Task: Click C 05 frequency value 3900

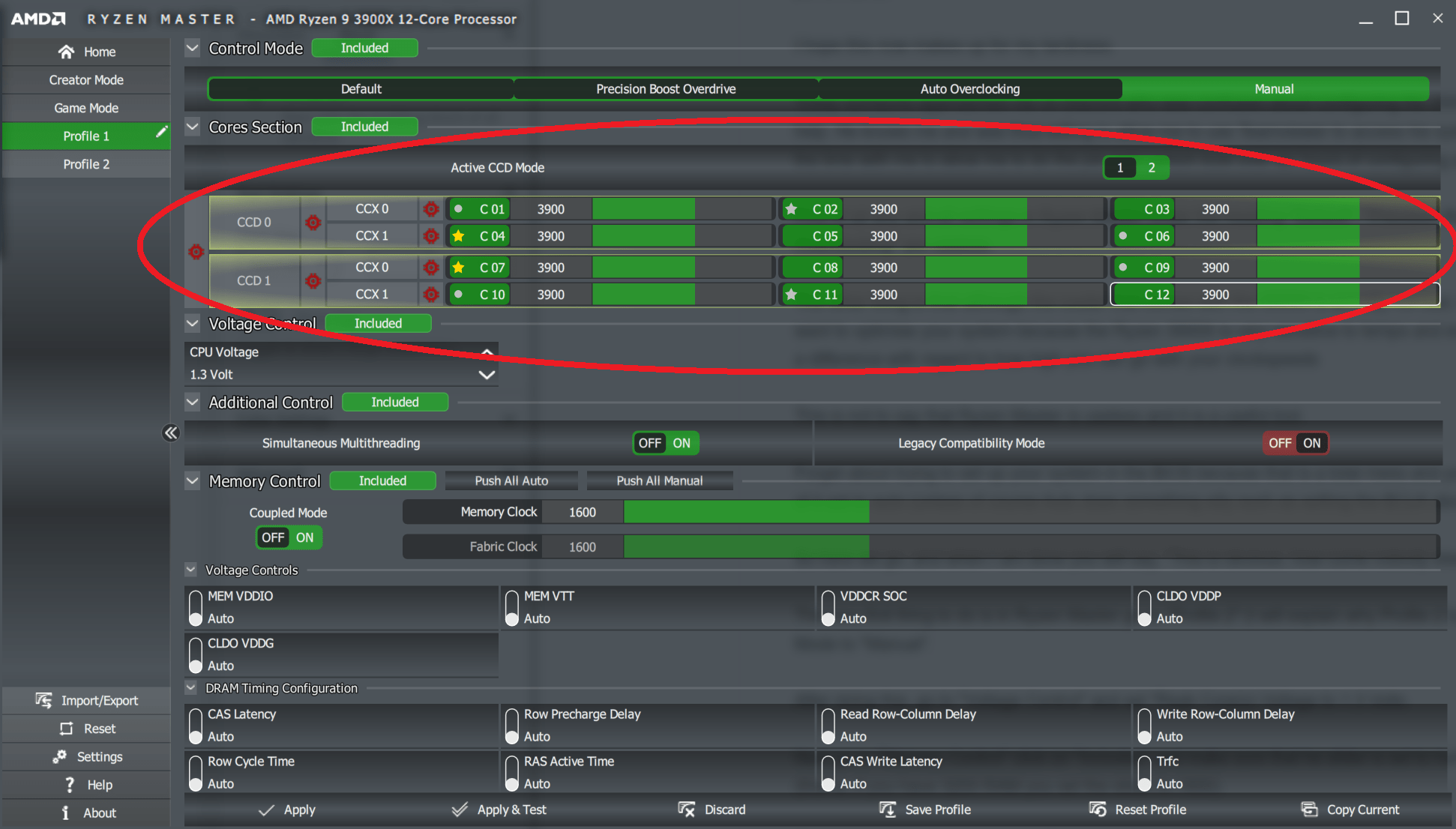Action: coord(883,236)
